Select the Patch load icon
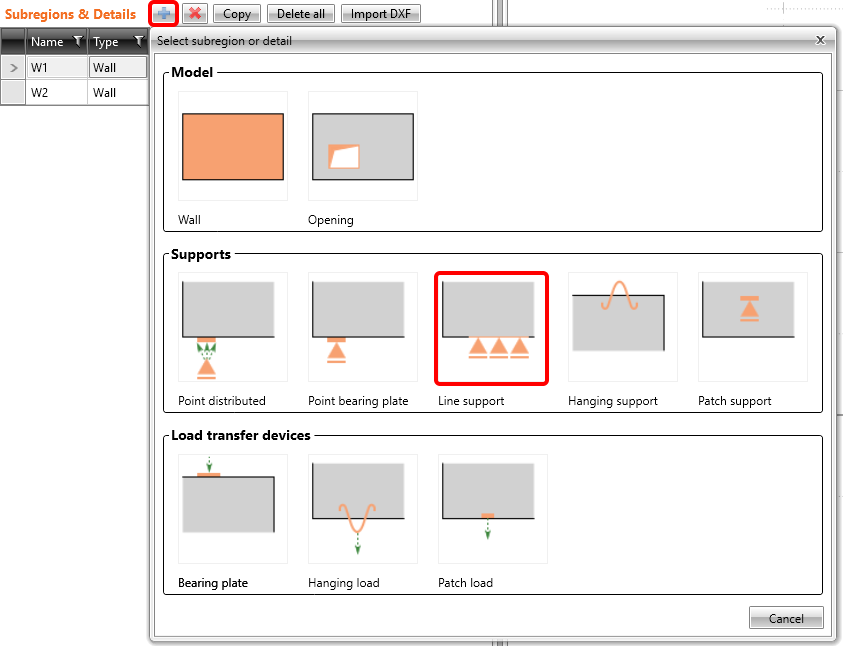 click(x=491, y=509)
